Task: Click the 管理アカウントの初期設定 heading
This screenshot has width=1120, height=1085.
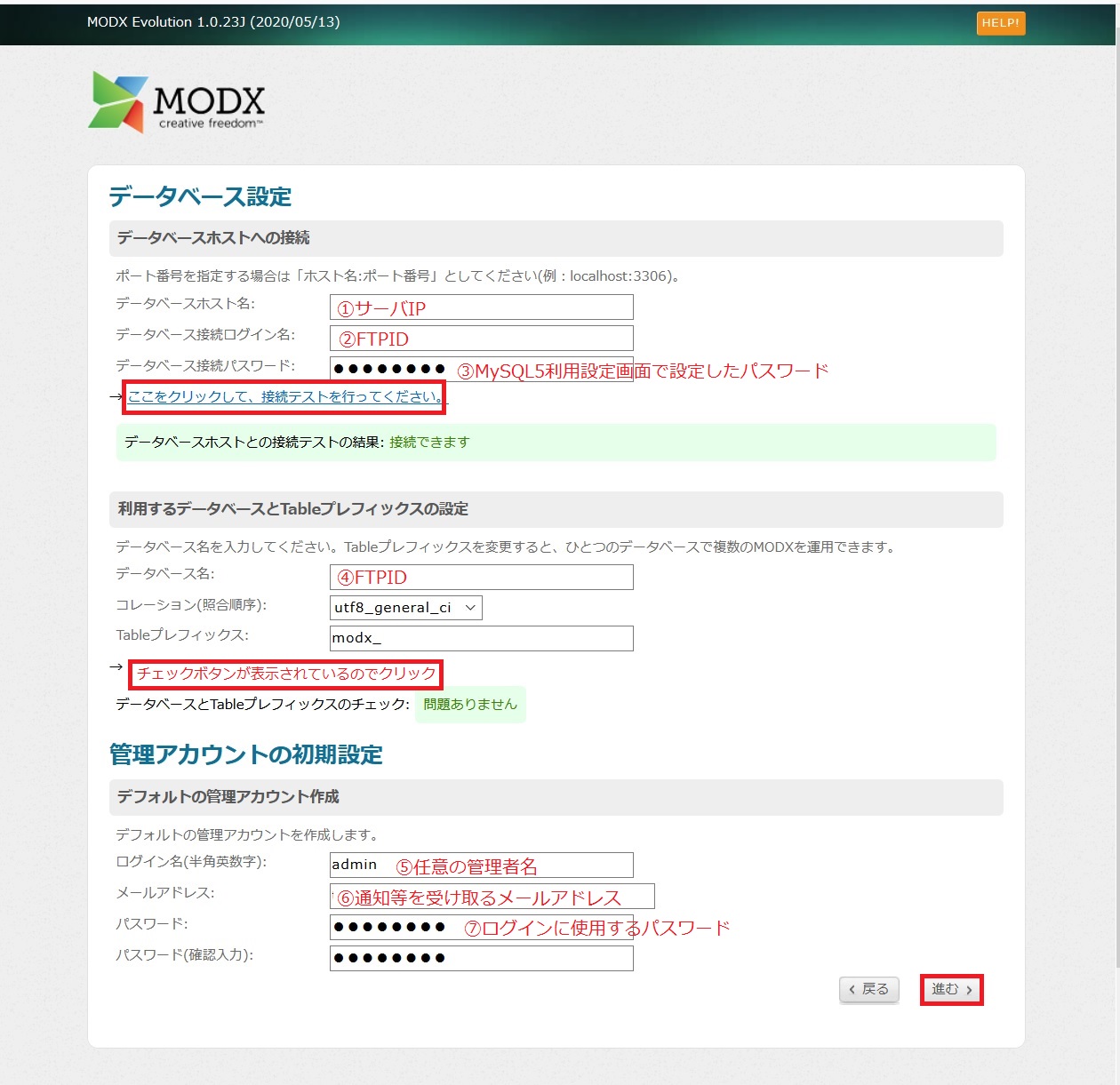Action: [246, 754]
